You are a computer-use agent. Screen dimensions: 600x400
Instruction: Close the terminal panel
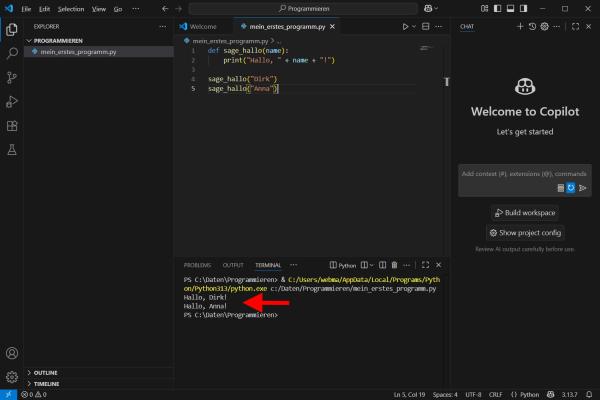pos(439,265)
